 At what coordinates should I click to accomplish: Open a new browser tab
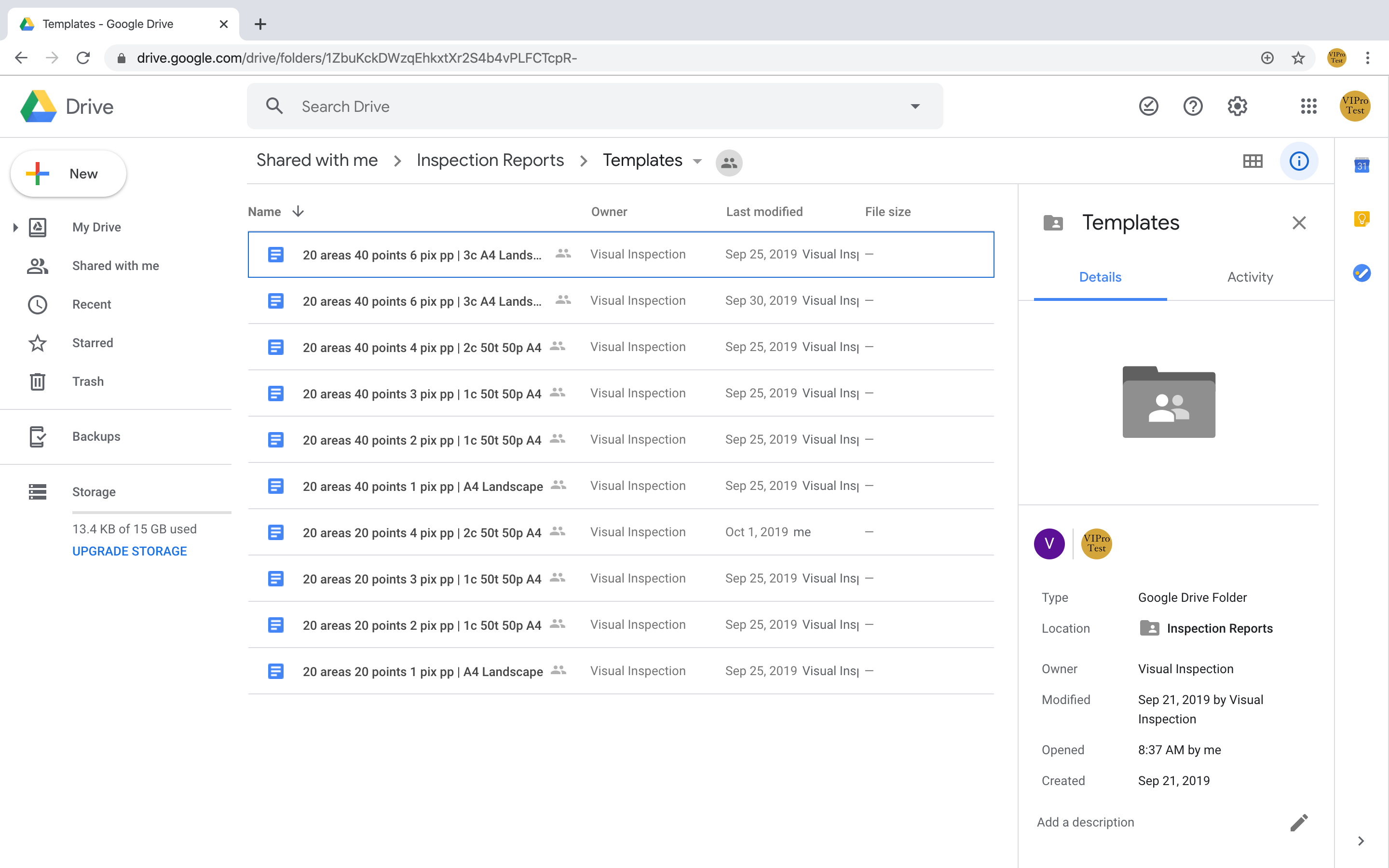tap(260, 24)
